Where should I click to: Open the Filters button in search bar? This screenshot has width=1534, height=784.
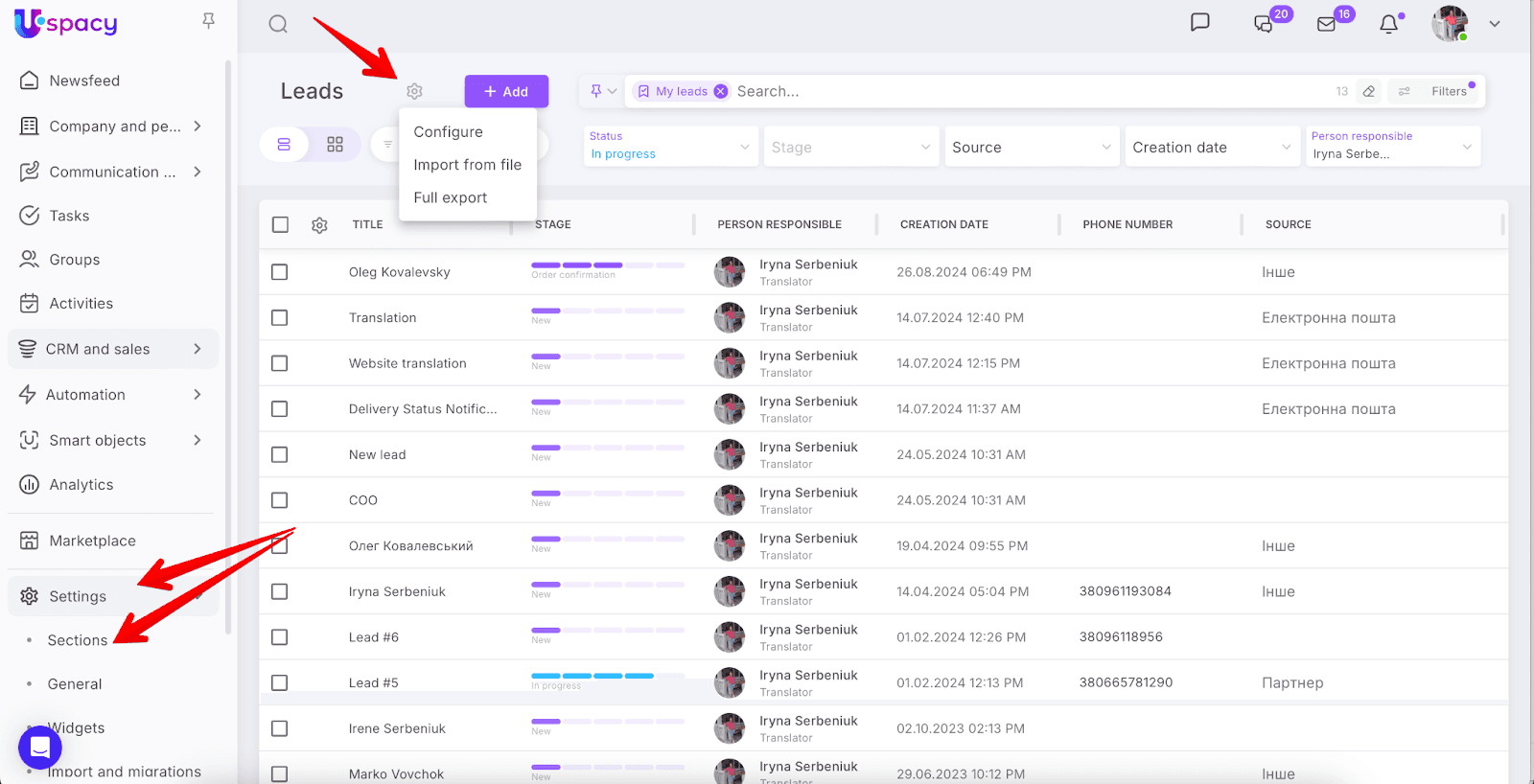1448,91
